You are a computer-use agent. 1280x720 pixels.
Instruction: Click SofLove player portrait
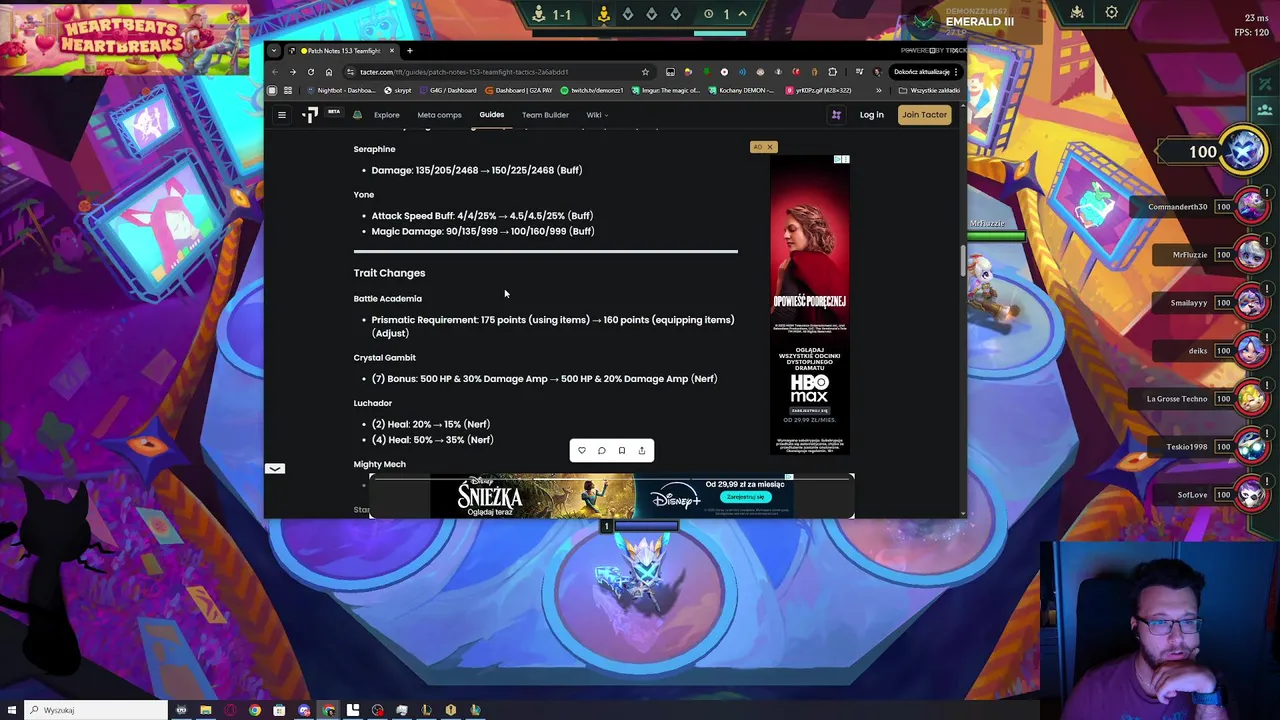click(1251, 494)
